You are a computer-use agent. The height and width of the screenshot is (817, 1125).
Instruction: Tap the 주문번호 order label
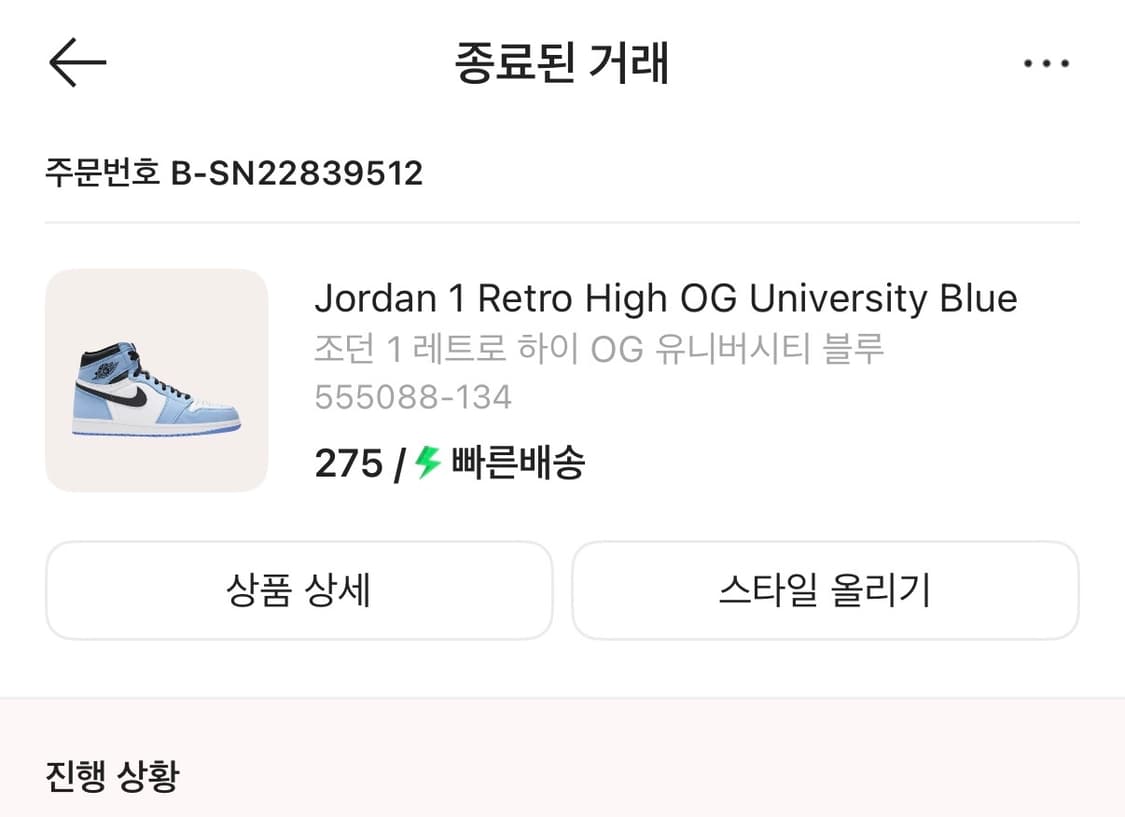click(x=101, y=173)
